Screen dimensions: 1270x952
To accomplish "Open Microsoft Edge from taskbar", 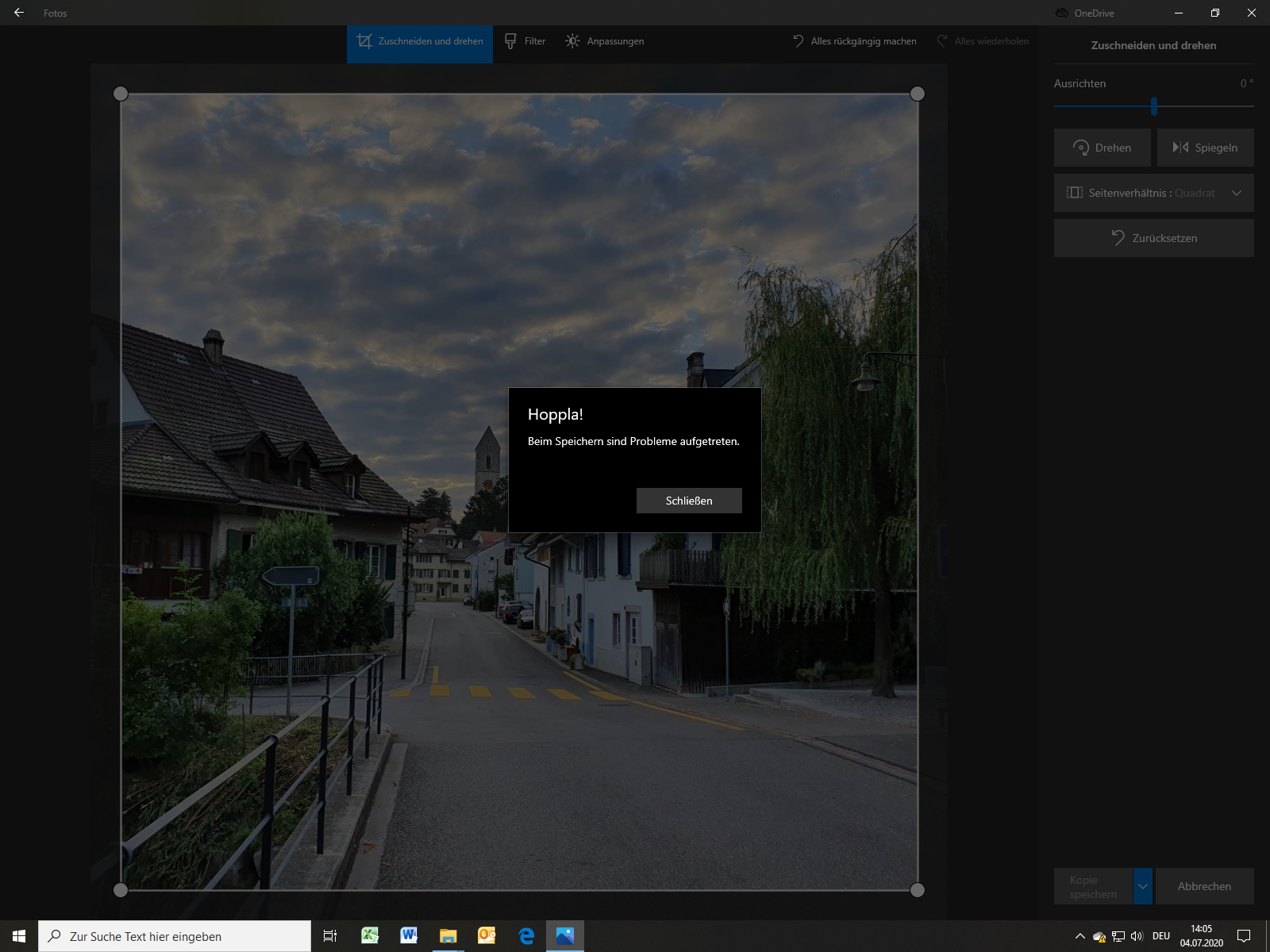I will (526, 936).
